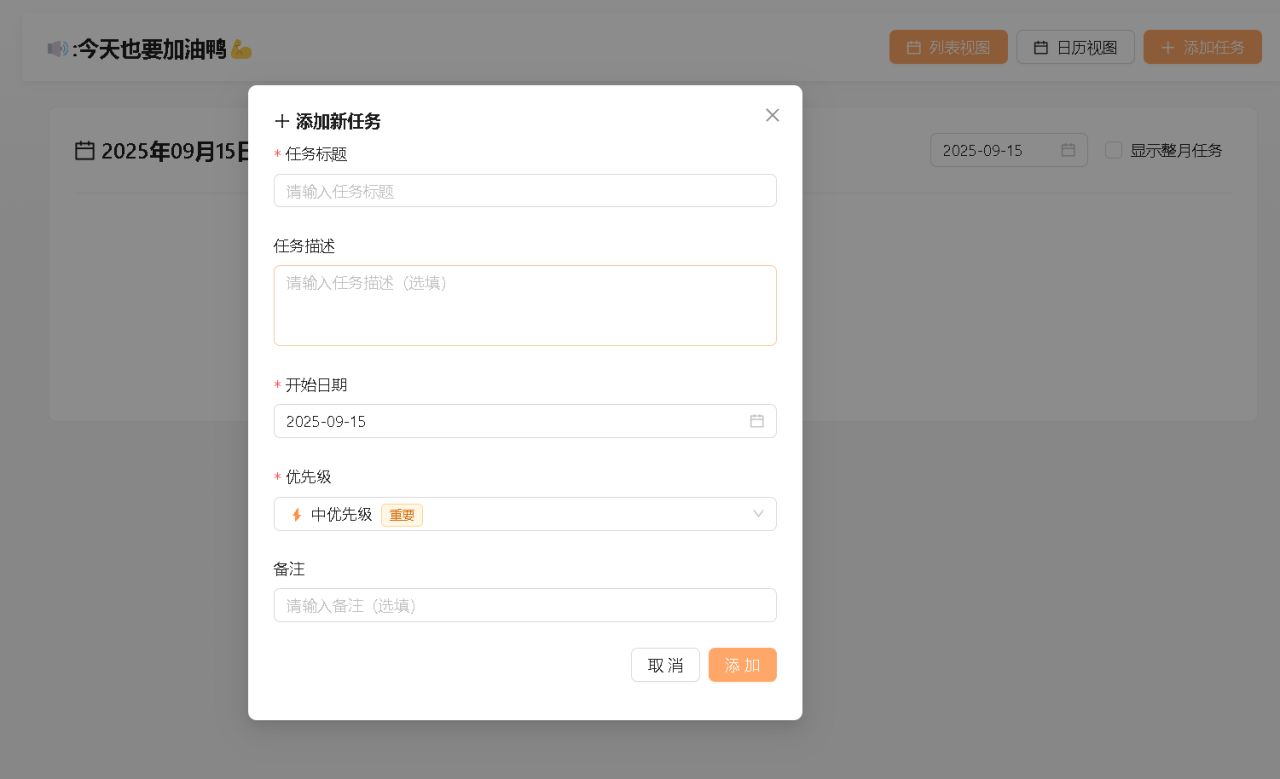Switch to 列表视图 list view
The height and width of the screenshot is (779, 1280).
[x=948, y=47]
